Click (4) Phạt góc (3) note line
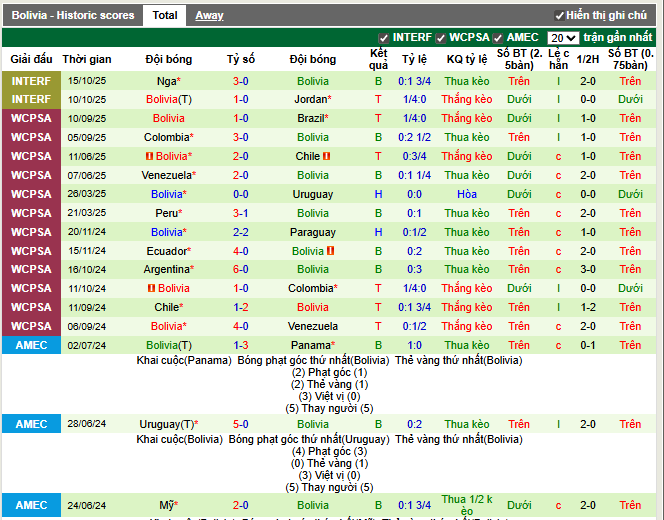The image size is (664, 520). coord(329,451)
